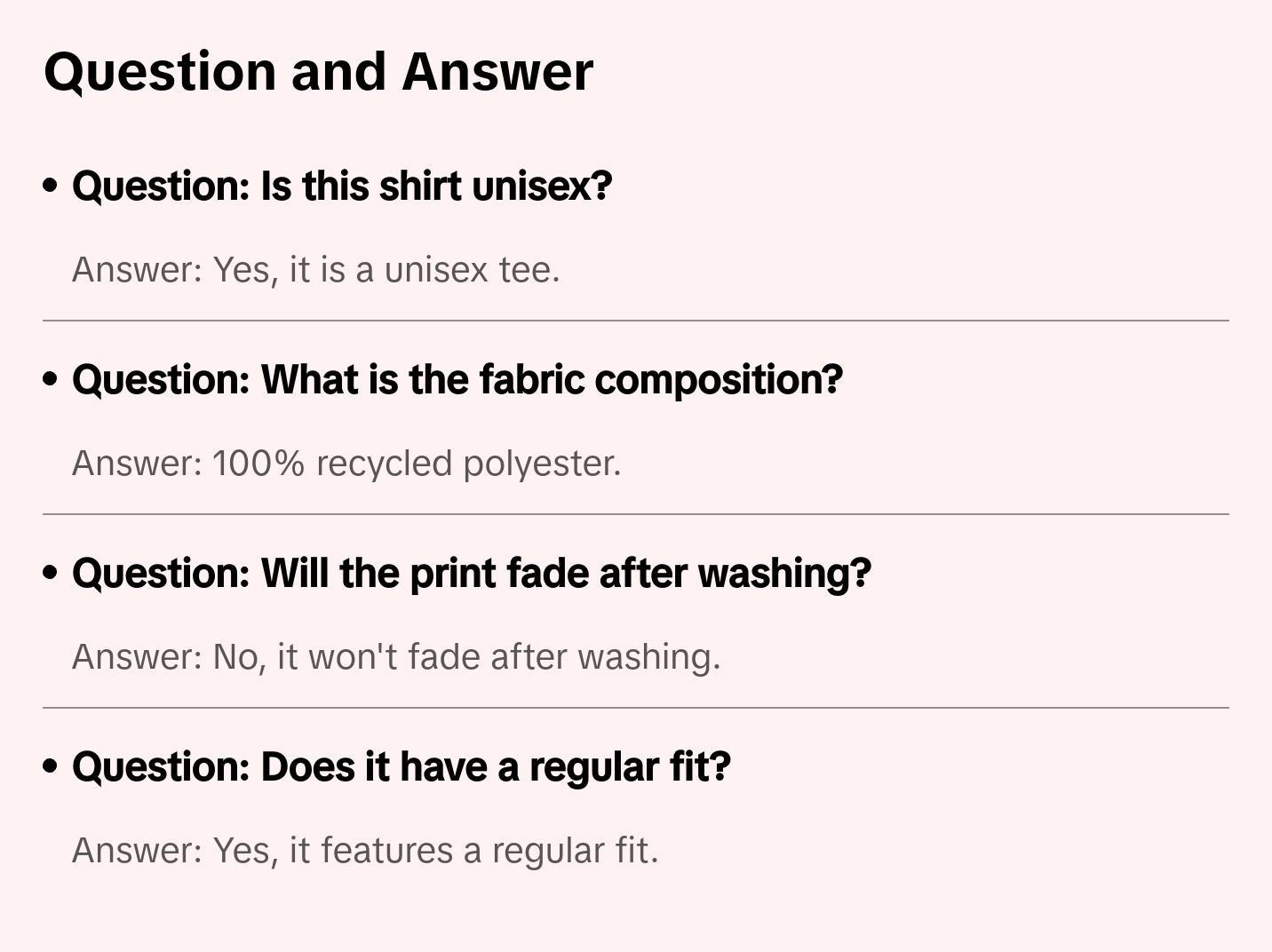The image size is (1272, 952).
Task: Click the divider line below the unisex answer
Action: click(x=636, y=321)
